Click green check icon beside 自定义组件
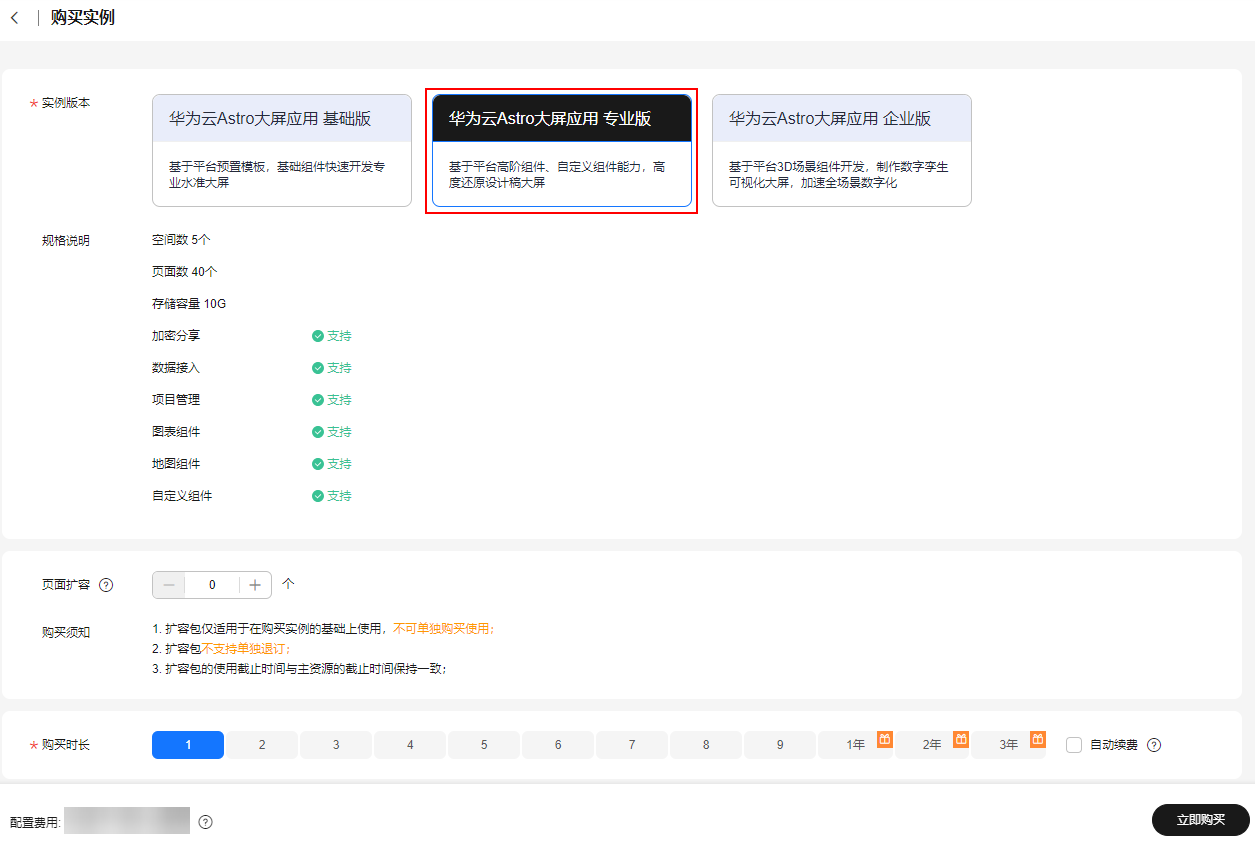The width and height of the screenshot is (1255, 844). coord(318,496)
